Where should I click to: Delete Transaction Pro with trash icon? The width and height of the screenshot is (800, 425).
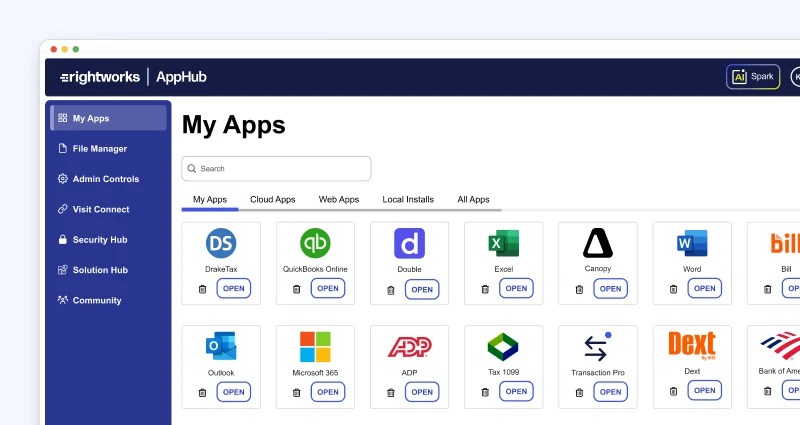point(579,393)
